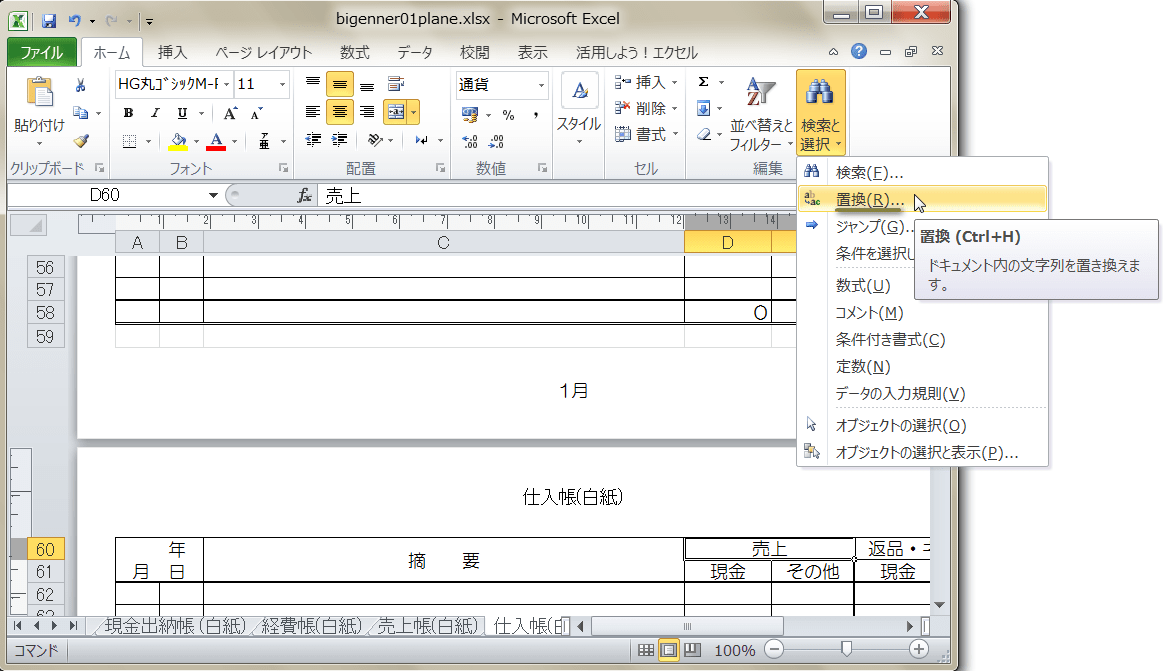Open the fill color dropdown arrow
Image resolution: width=1166 pixels, height=671 pixels.
pyautogui.click(x=196, y=141)
